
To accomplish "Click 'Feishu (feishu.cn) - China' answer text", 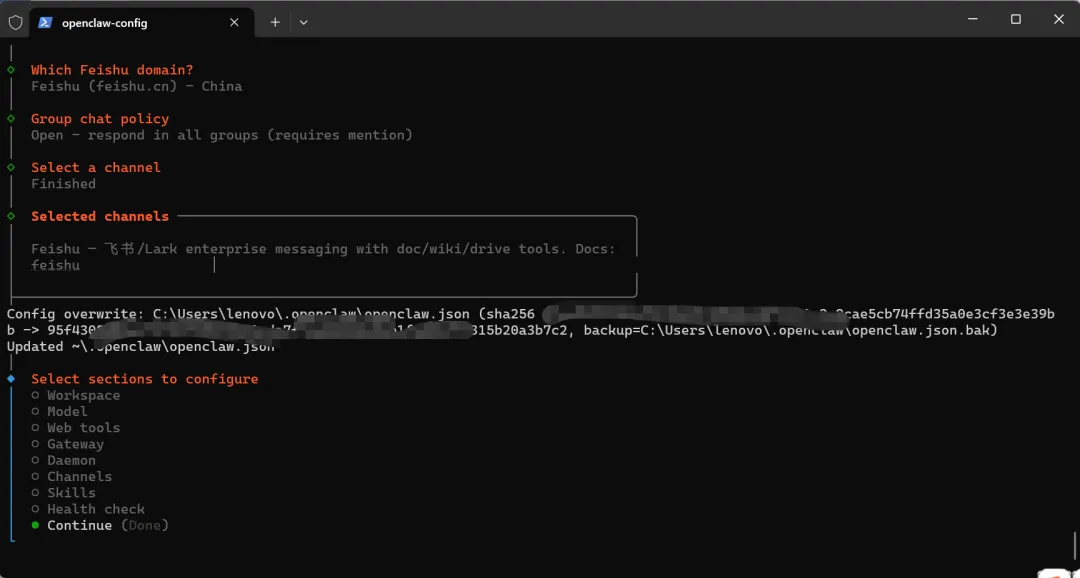I will [x=136, y=87].
